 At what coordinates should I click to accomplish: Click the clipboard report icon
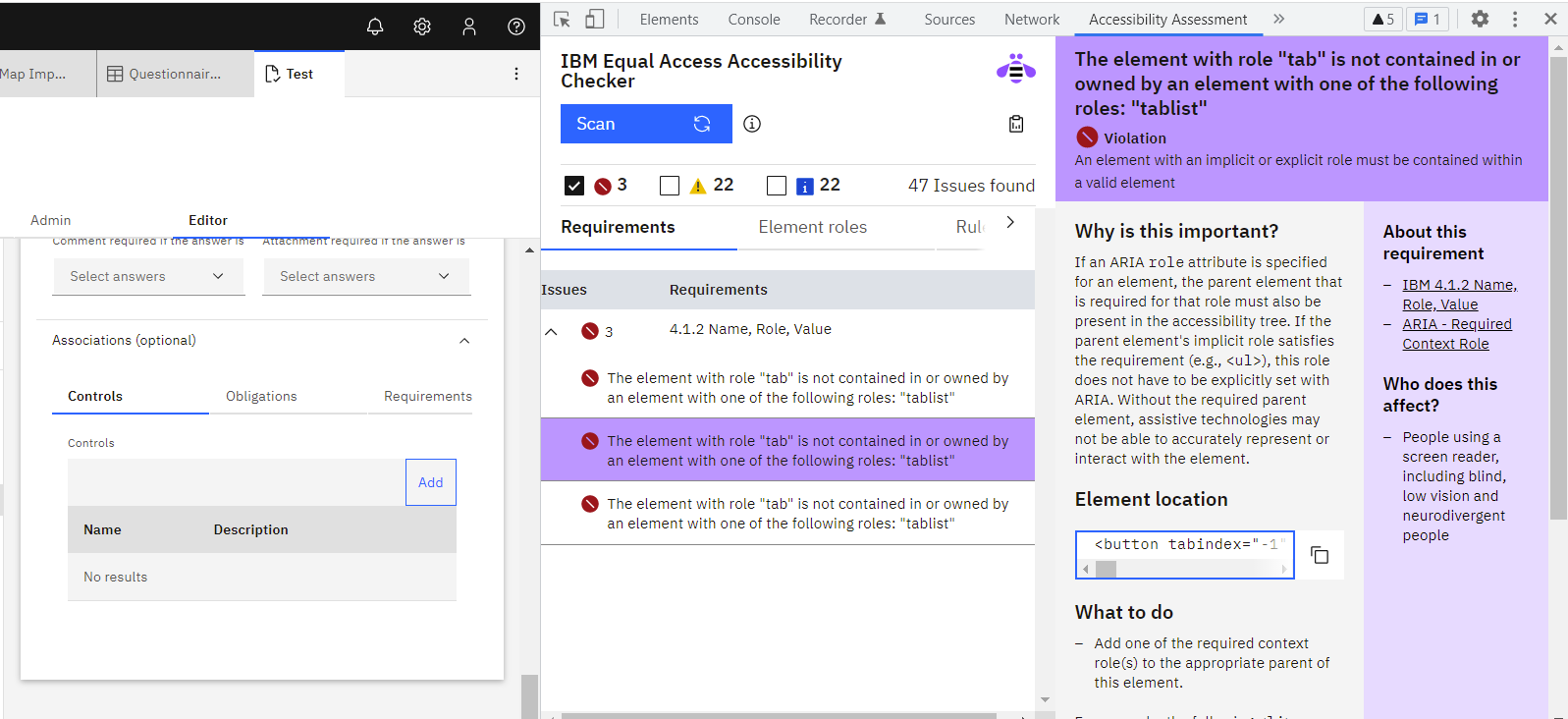point(1016,124)
